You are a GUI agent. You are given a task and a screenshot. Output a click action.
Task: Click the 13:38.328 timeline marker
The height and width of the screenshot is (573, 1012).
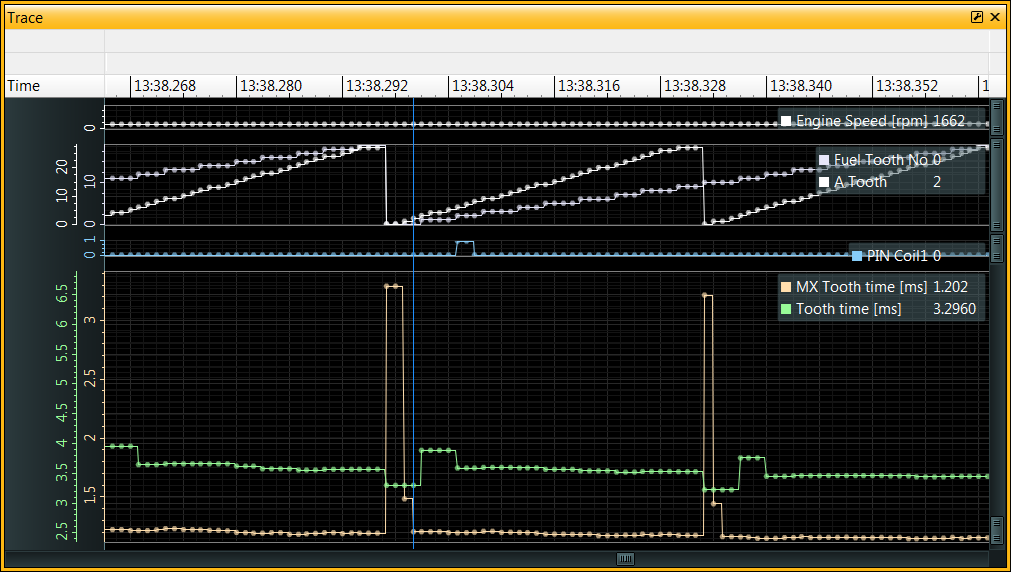[x=694, y=86]
